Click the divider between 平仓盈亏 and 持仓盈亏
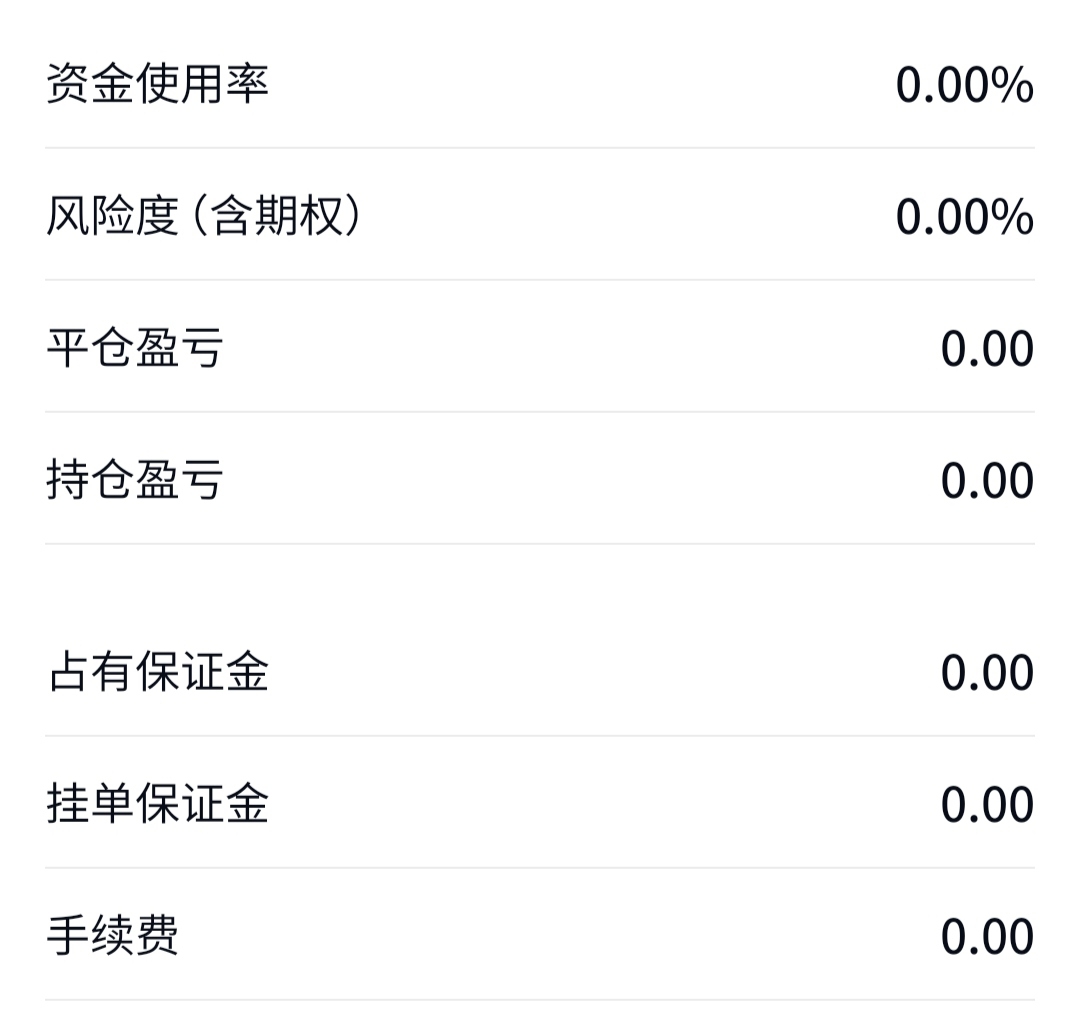The height and width of the screenshot is (1036, 1080). pyautogui.click(x=540, y=412)
